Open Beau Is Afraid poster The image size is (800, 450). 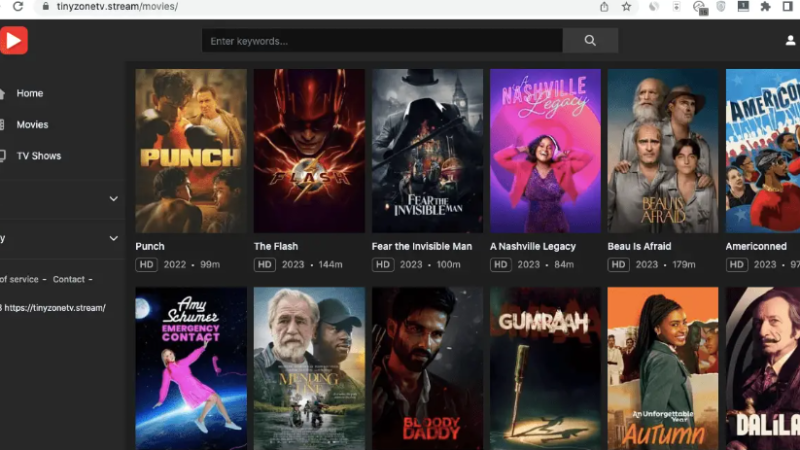click(x=662, y=150)
